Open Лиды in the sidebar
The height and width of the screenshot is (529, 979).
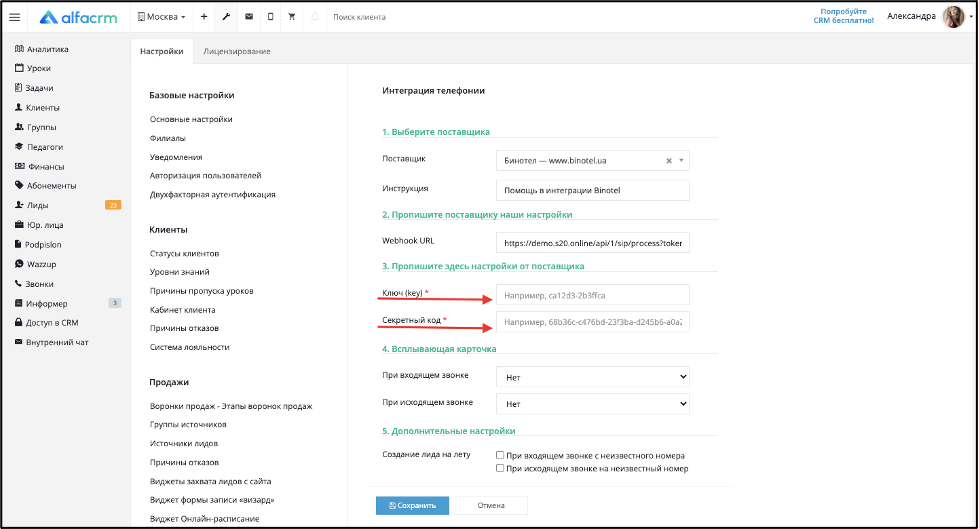pos(31,205)
